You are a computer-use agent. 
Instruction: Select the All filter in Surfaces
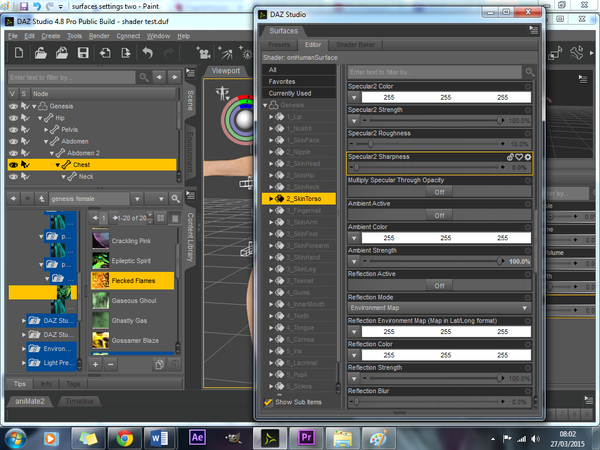299,70
